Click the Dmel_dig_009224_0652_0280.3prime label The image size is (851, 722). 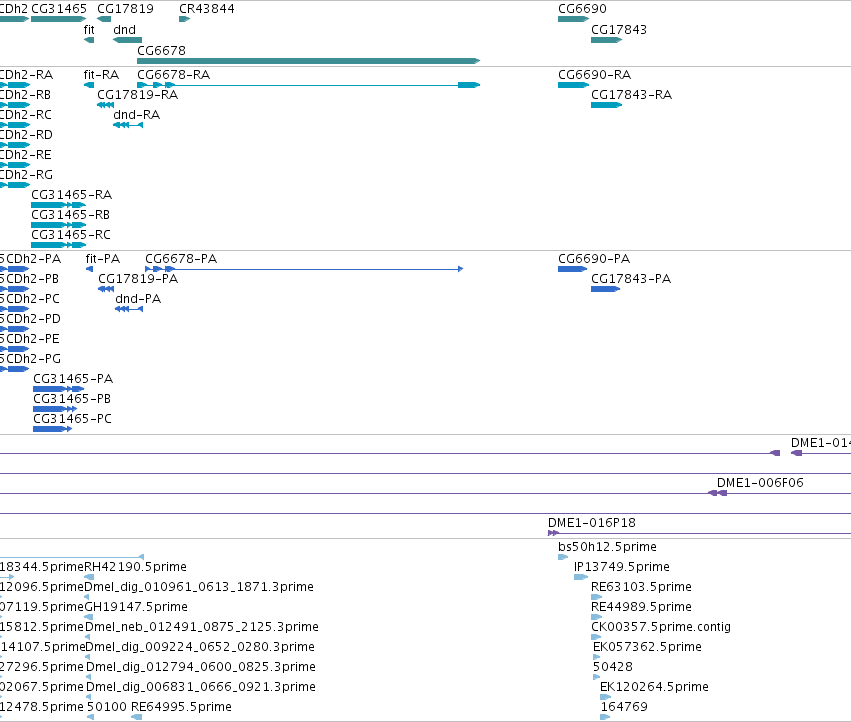[x=200, y=647]
